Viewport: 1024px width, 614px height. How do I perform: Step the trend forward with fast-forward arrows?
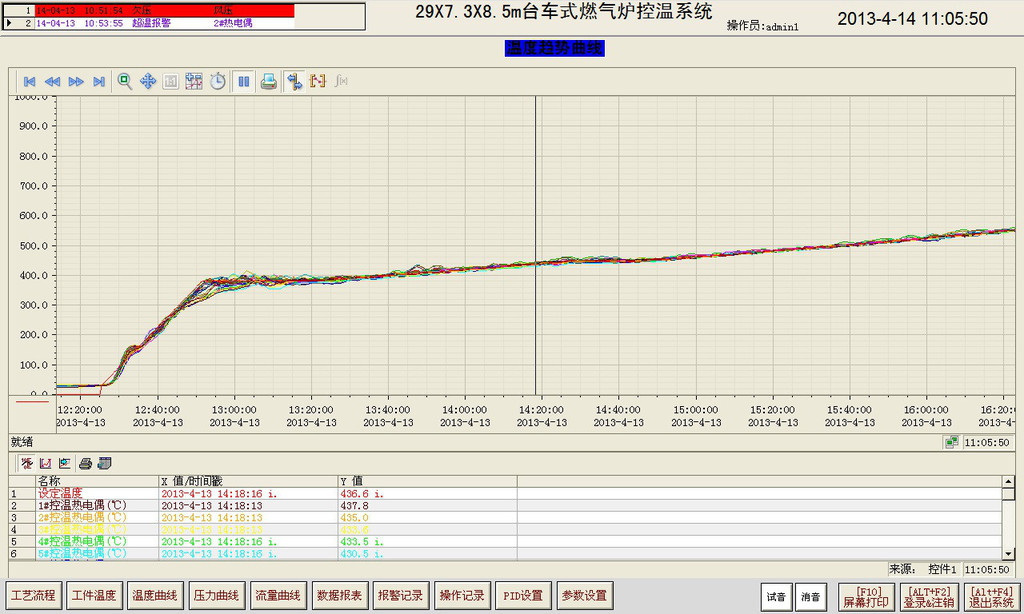(76, 82)
